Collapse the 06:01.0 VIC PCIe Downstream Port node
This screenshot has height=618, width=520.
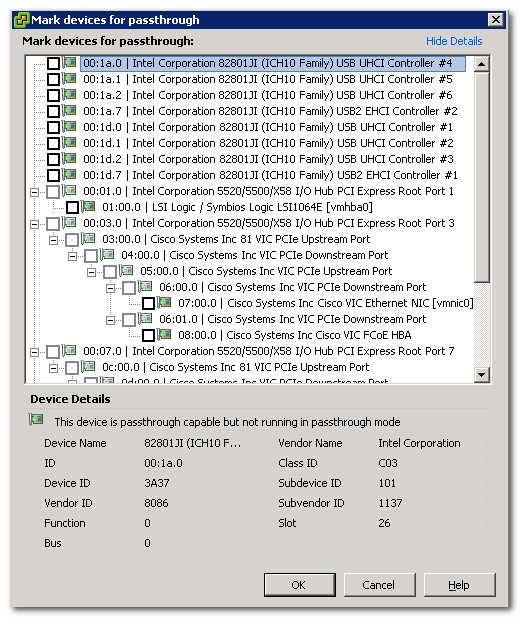coord(110,320)
